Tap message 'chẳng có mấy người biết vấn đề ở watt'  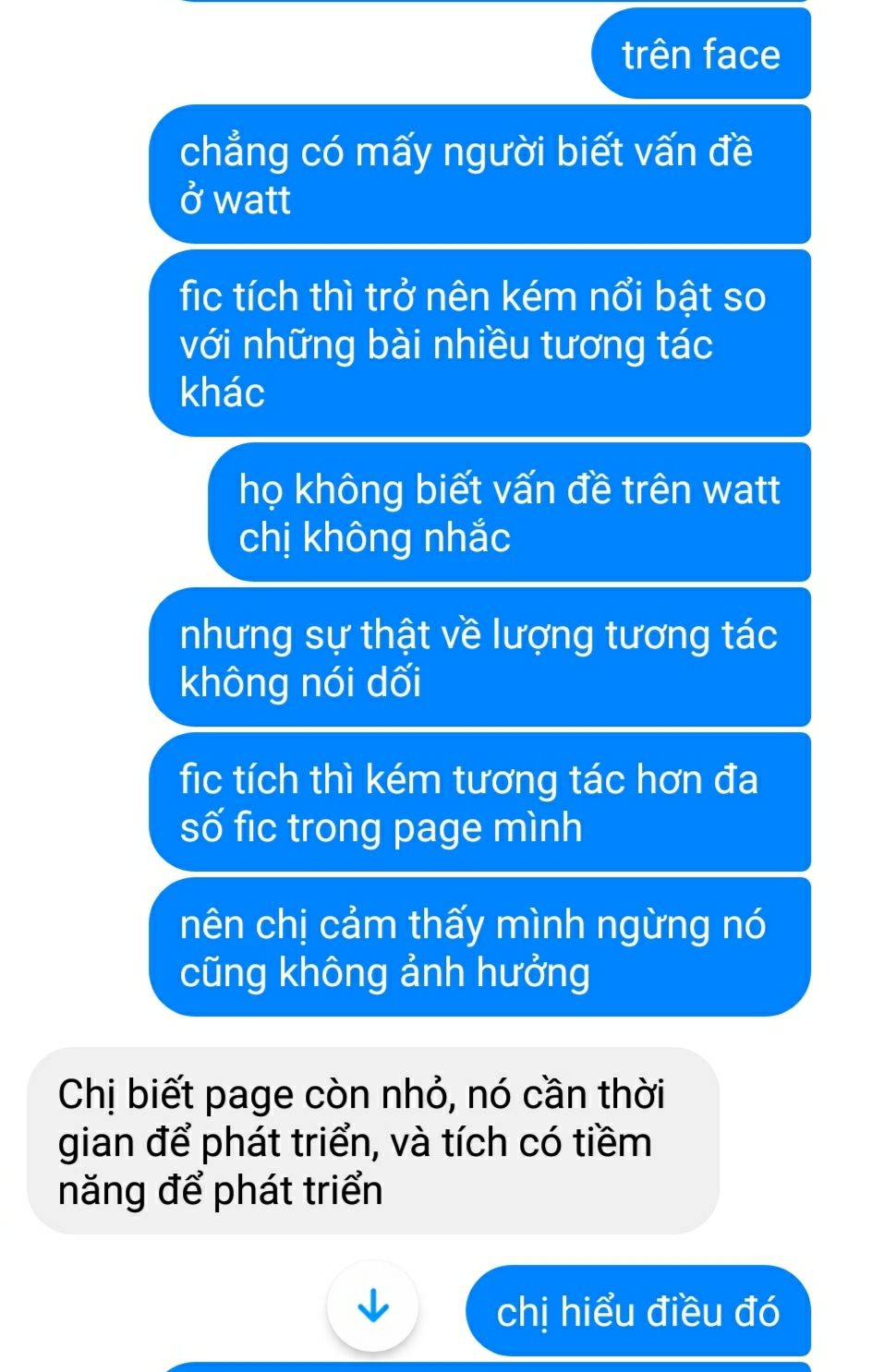[x=479, y=175]
